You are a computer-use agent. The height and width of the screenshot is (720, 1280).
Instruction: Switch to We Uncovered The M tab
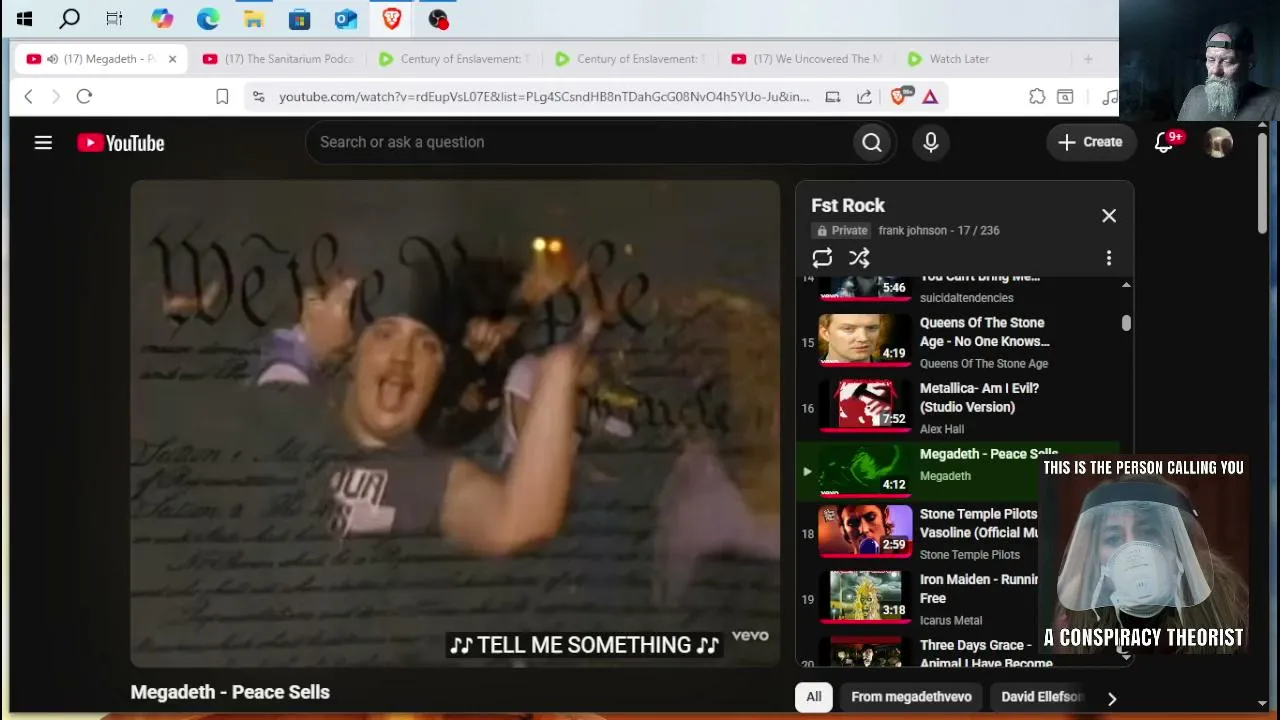click(807, 59)
